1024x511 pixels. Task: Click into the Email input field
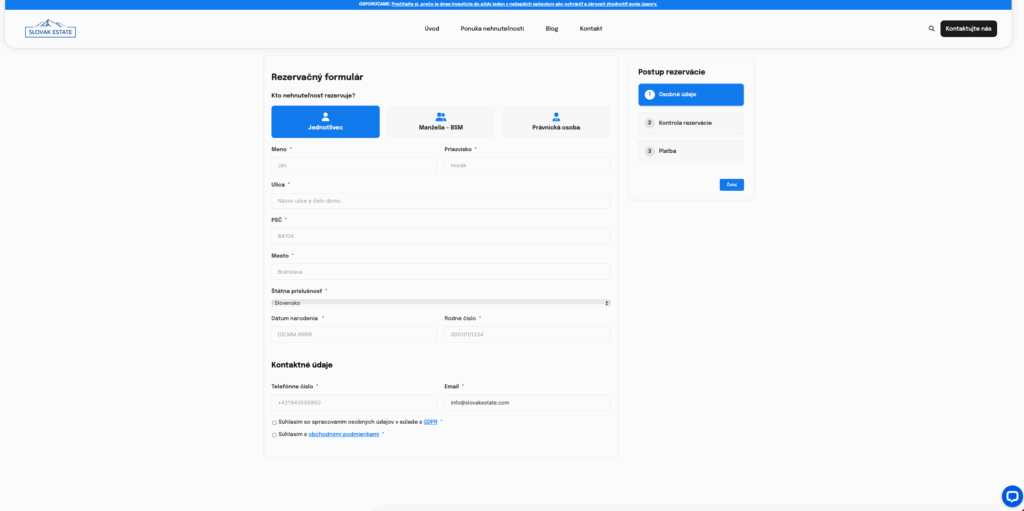527,402
